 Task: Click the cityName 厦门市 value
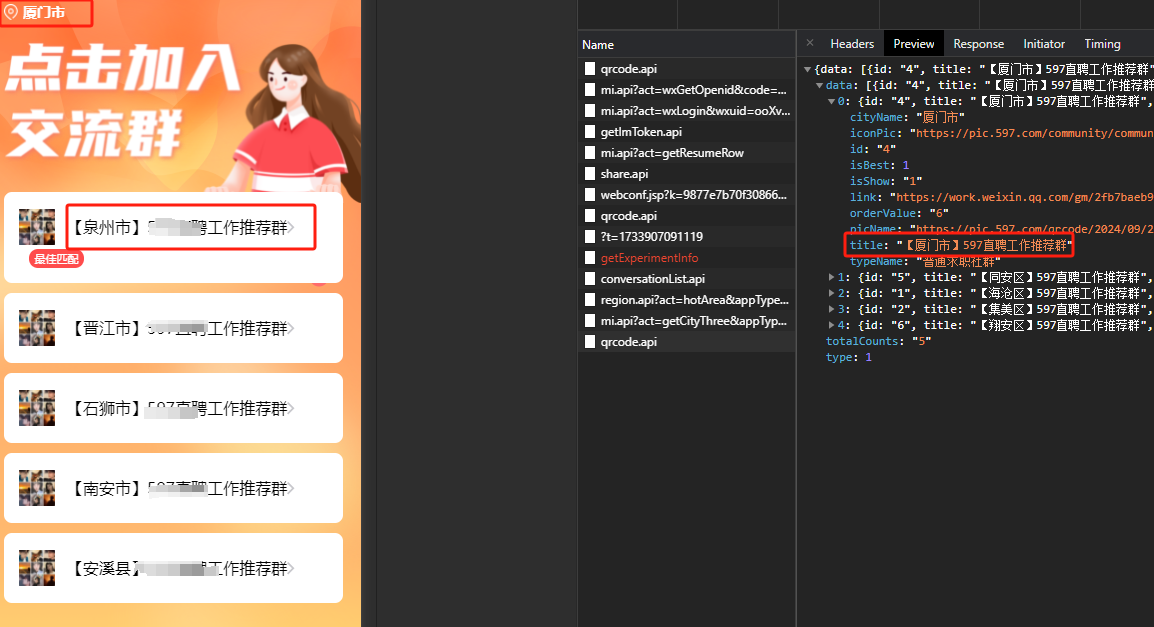[940, 117]
